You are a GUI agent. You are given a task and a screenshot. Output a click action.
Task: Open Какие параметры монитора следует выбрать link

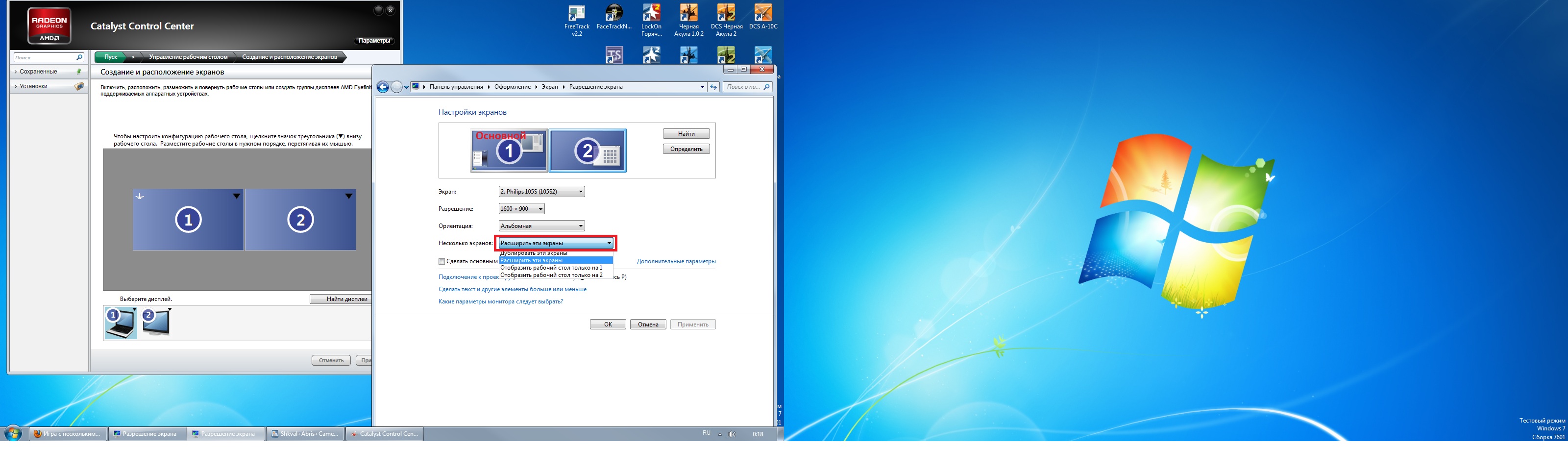[x=500, y=301]
